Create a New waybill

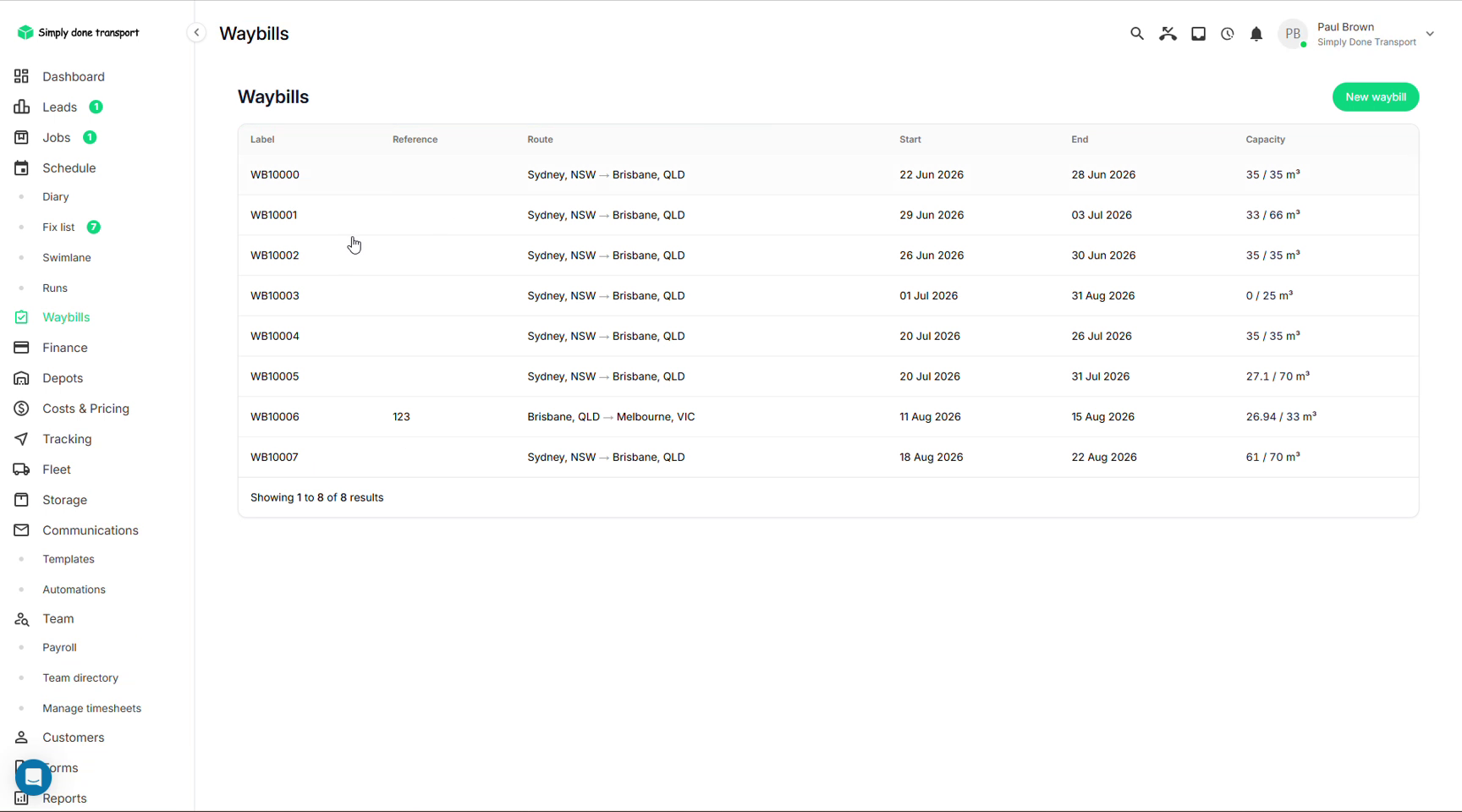(x=1376, y=97)
